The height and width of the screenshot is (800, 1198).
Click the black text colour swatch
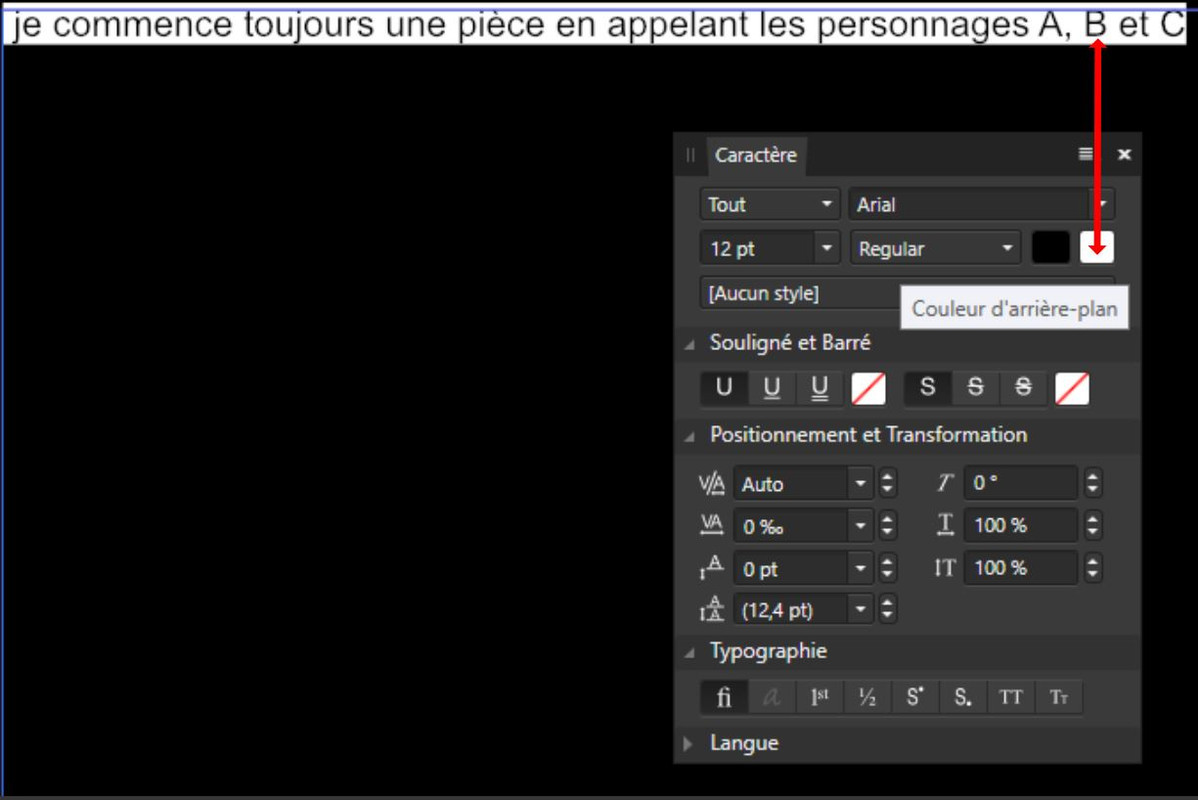(1051, 248)
